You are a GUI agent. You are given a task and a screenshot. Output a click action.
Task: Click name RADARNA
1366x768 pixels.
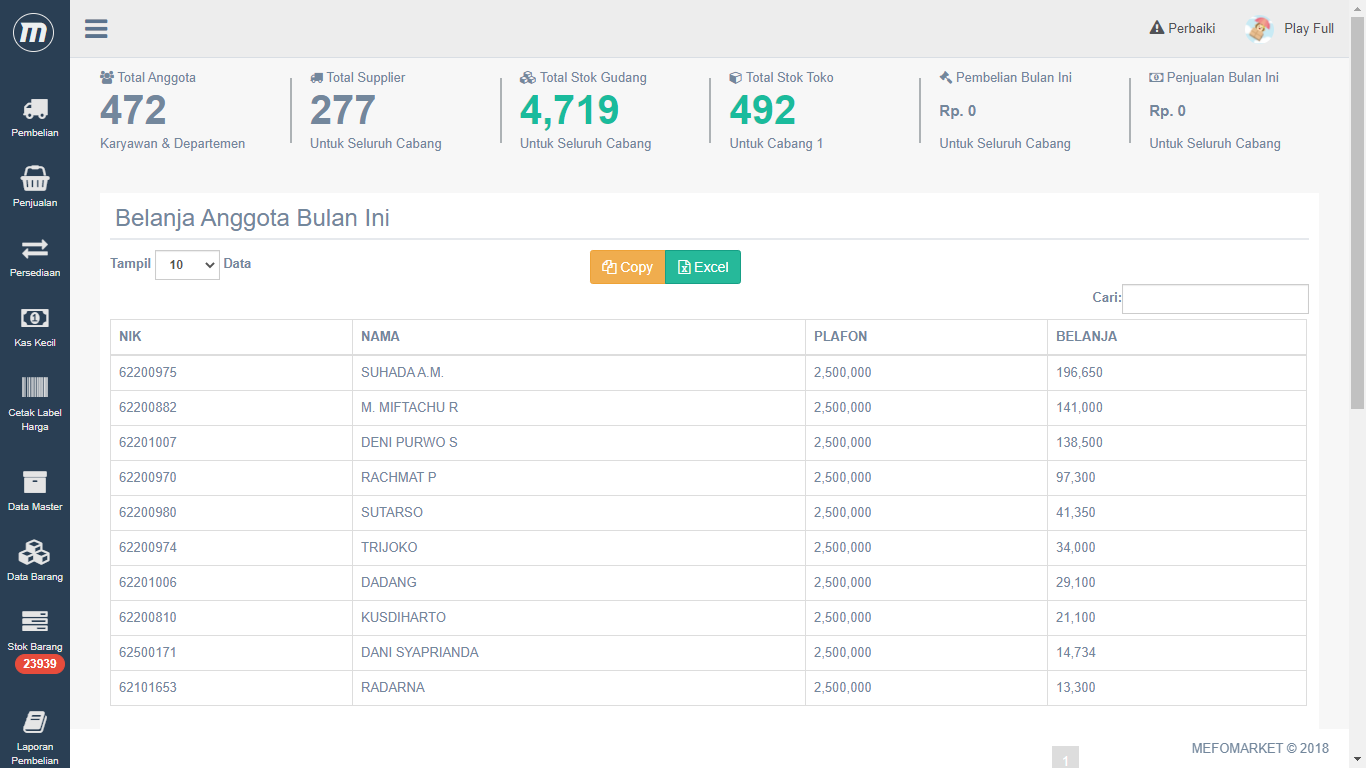tap(393, 687)
